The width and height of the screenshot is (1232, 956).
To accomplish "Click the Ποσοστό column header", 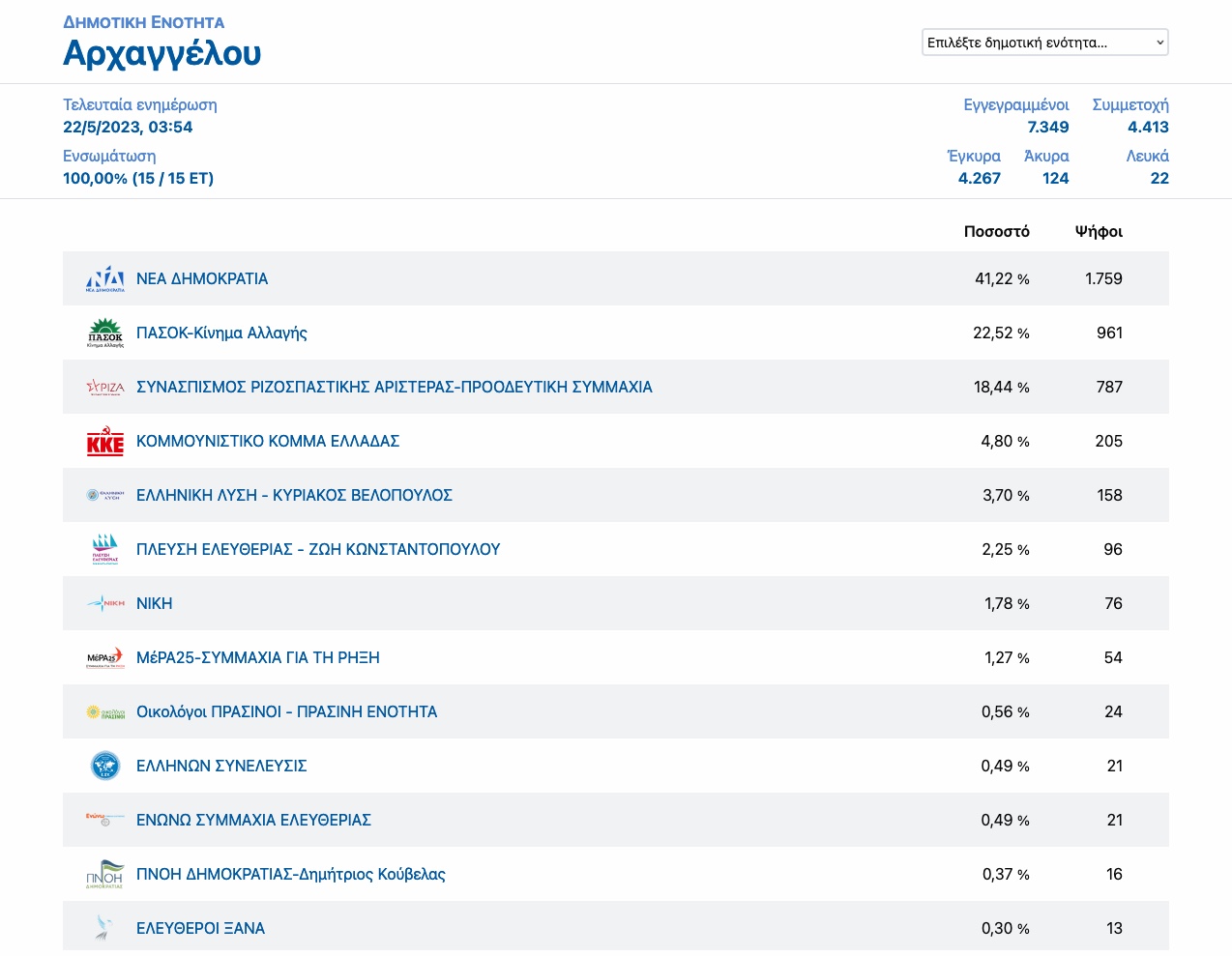I will [996, 231].
